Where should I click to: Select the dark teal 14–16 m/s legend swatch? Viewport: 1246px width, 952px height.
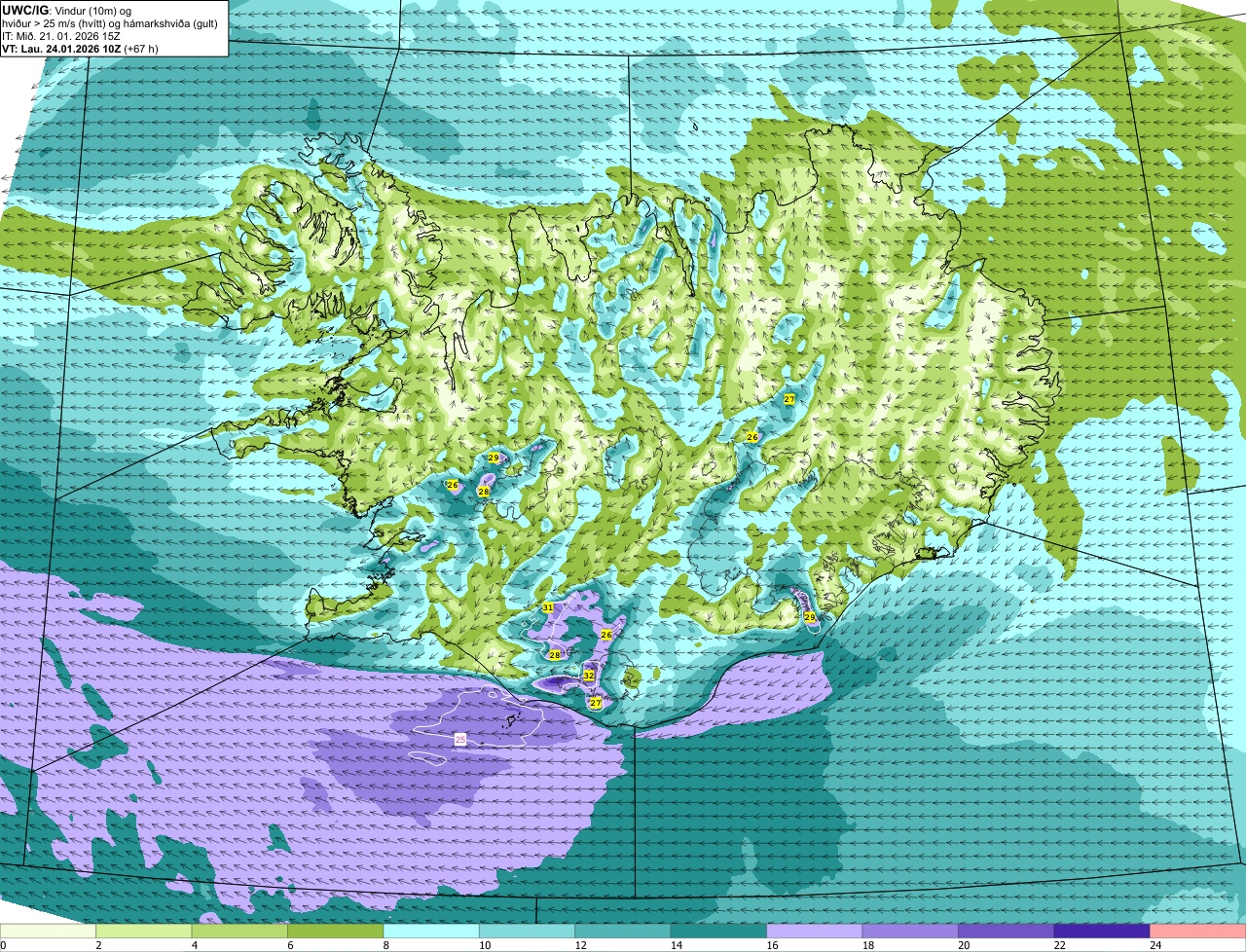coord(719,931)
